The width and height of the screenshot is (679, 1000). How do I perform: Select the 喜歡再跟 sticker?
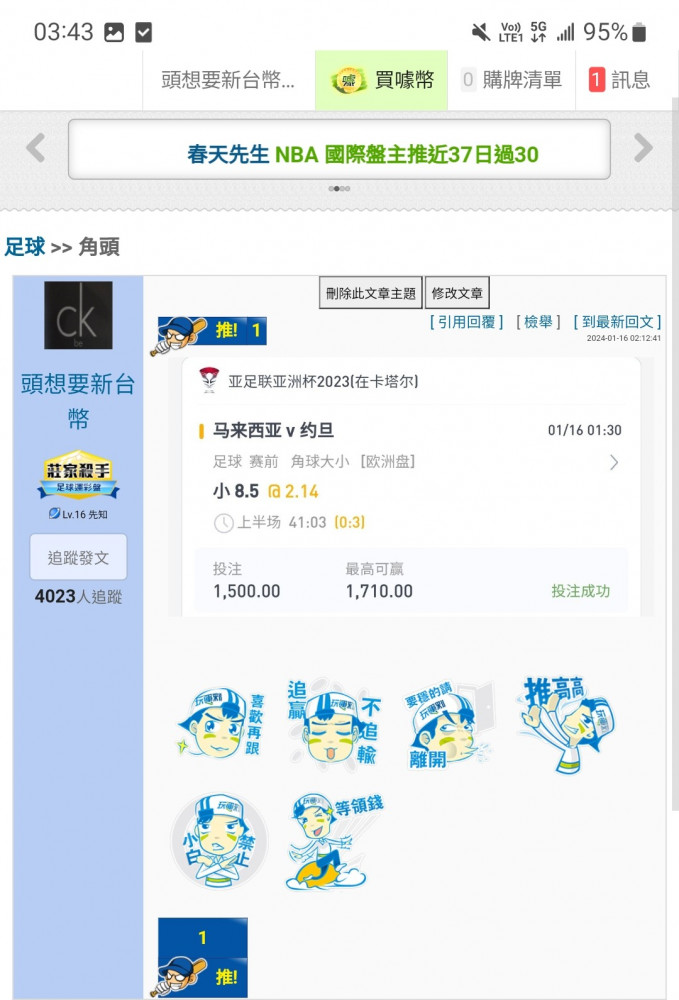[x=220, y=724]
